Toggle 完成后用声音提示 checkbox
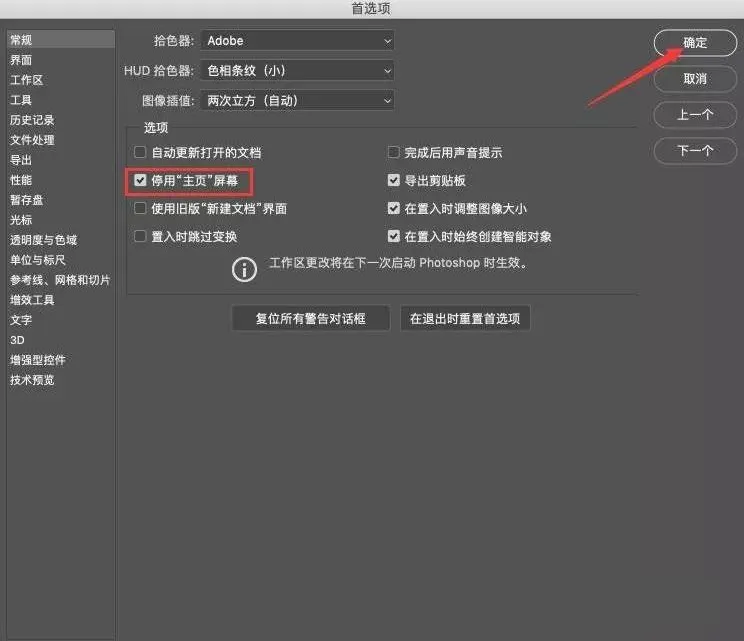 point(393,152)
